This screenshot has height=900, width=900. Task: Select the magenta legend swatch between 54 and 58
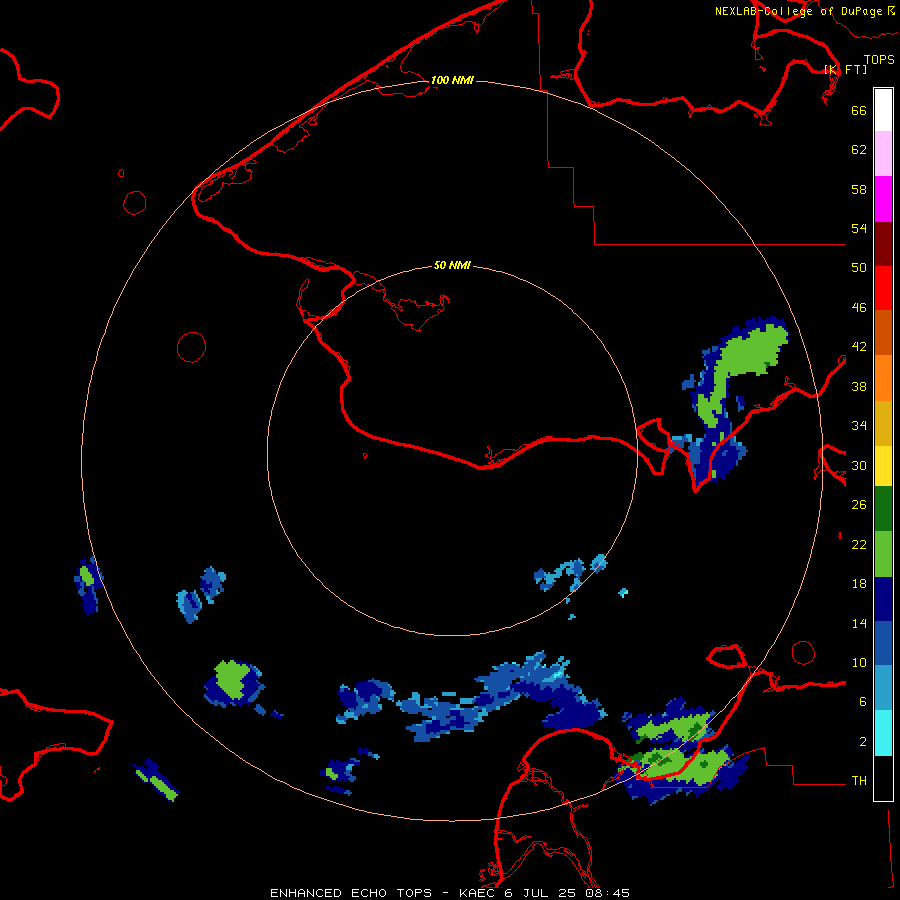click(883, 199)
